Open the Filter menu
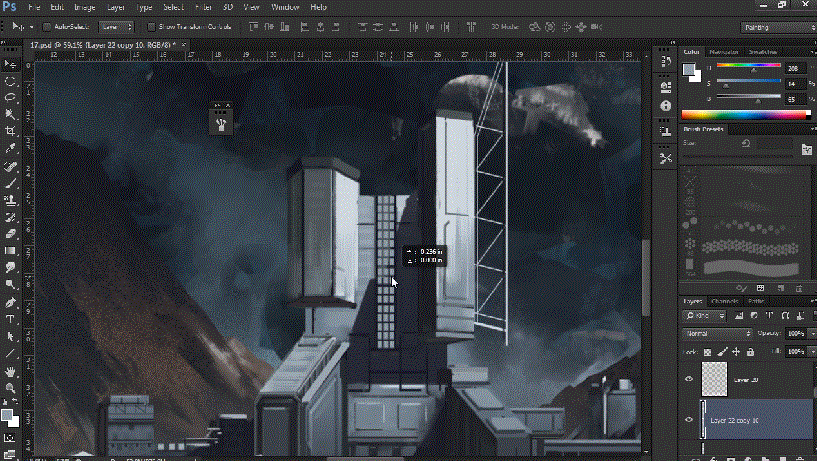Viewport: 817px width, 461px height. pos(203,7)
